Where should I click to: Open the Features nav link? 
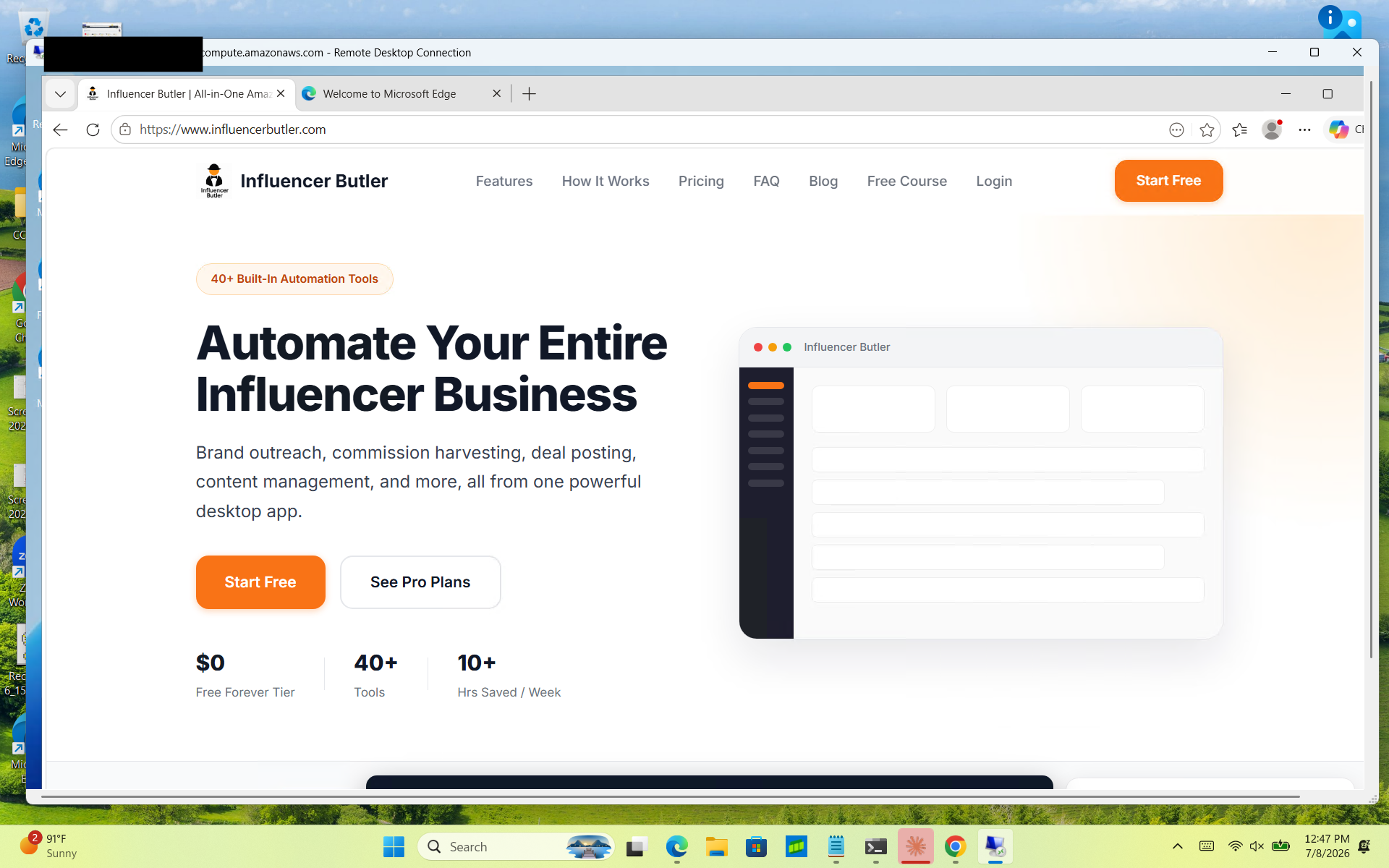504,182
